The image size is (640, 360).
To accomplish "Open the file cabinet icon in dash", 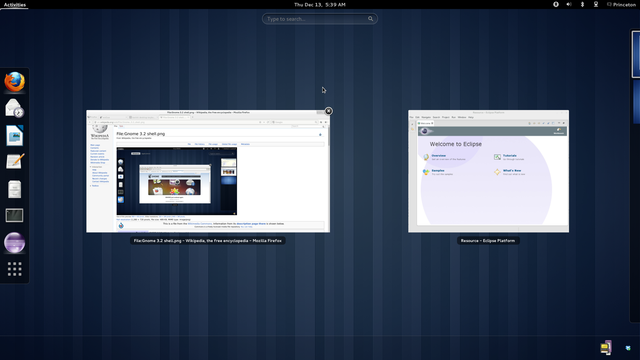I will pyautogui.click(x=15, y=189).
